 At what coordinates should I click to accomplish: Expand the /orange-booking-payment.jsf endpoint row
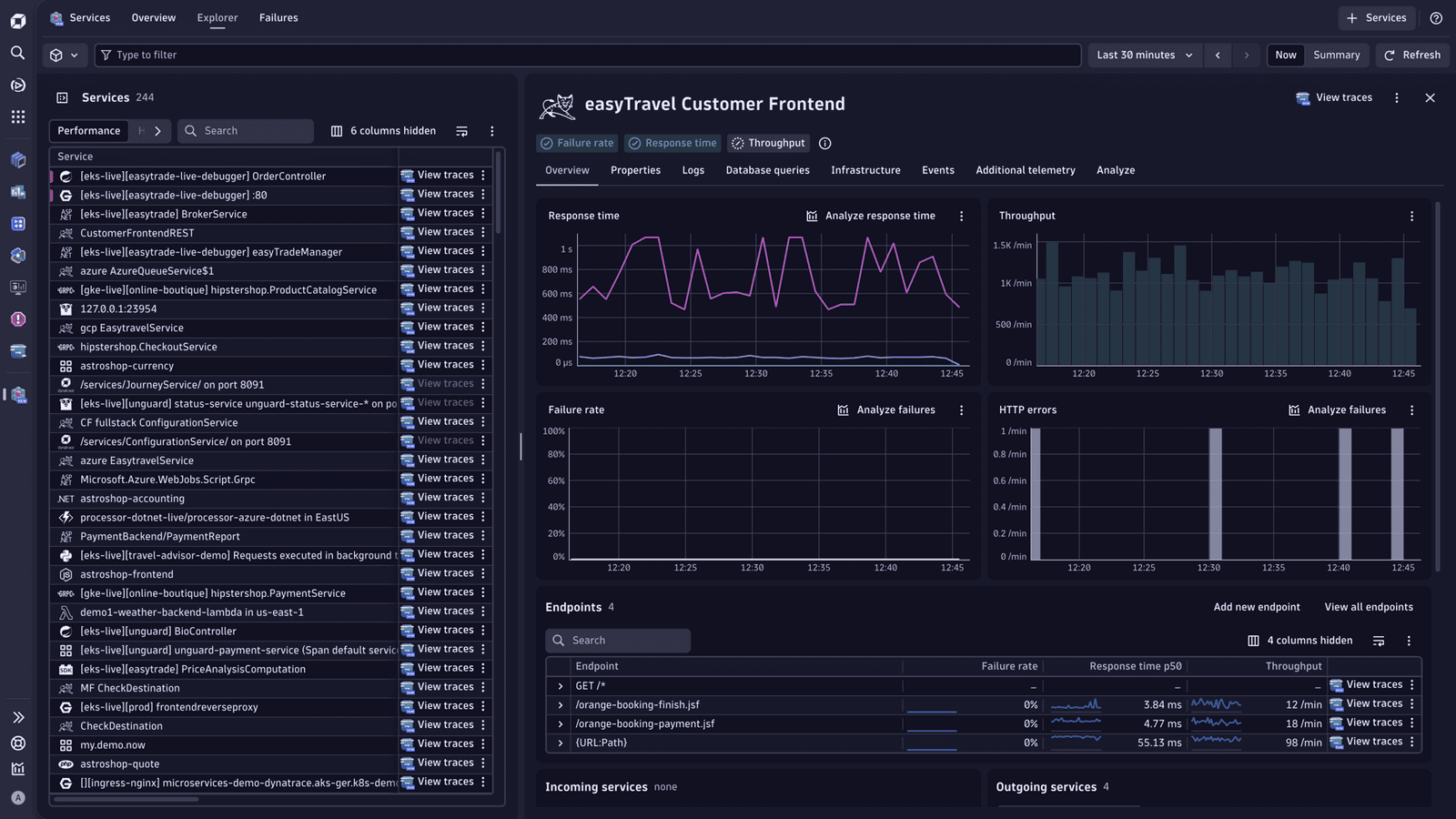[561, 724]
